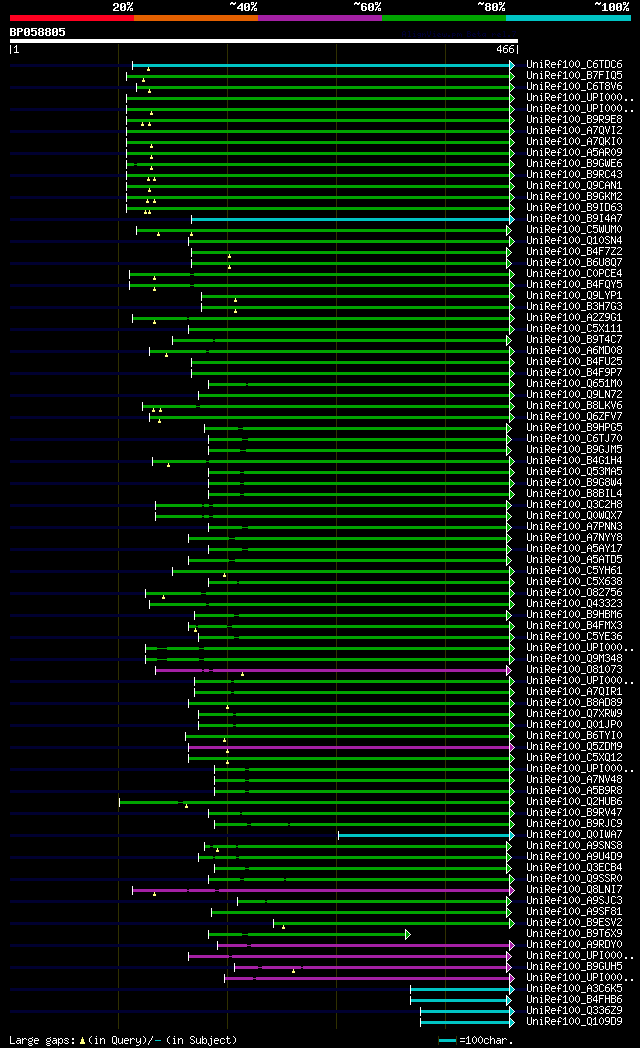This screenshot has width=640, height=1048.
Task: Click the UniRef100_A5ATD5 name
Action: pyautogui.click(x=574, y=559)
